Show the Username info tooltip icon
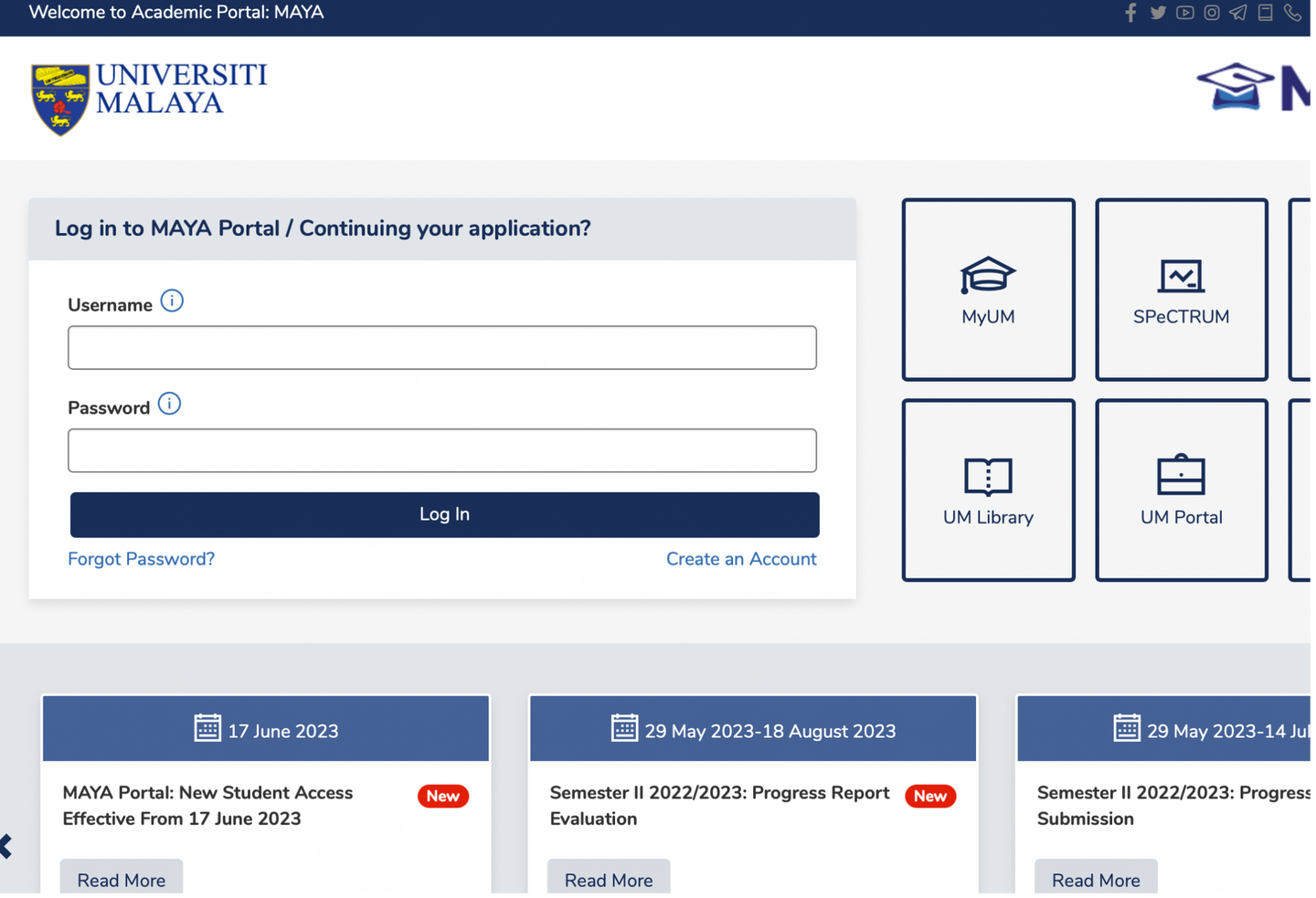Screen dimensions: 1316x898 pyautogui.click(x=172, y=301)
